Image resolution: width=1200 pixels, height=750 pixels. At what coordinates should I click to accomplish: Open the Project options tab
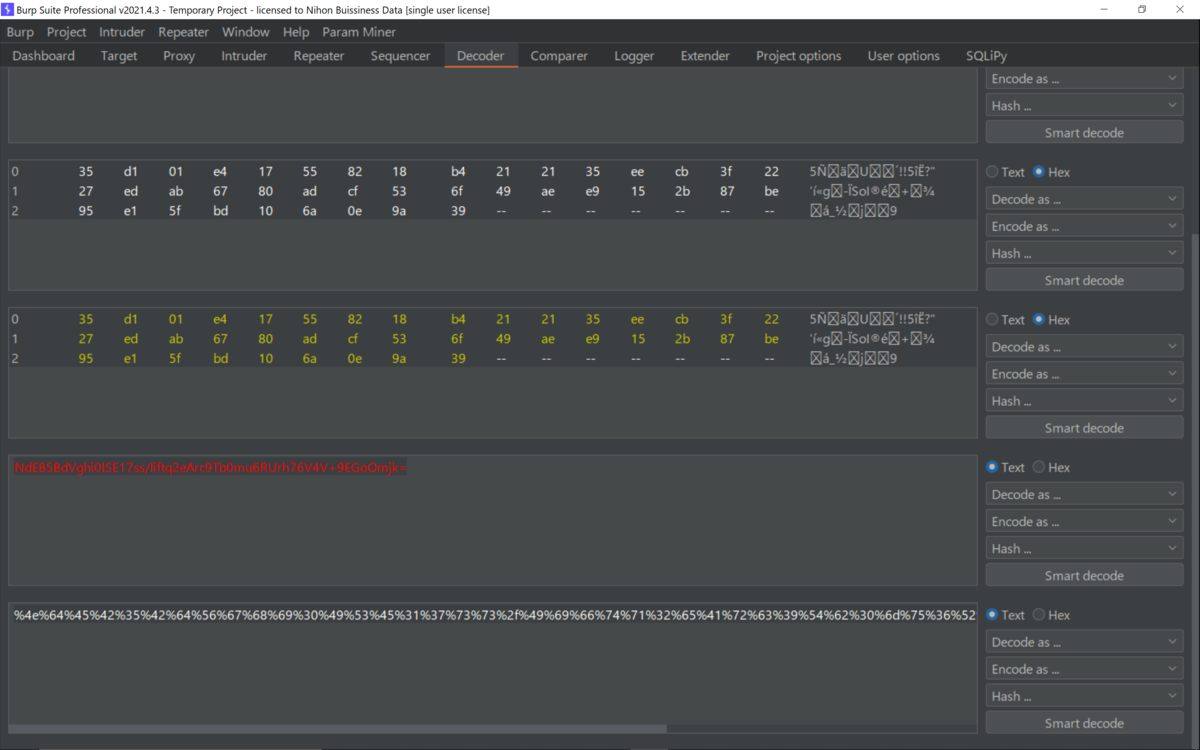point(799,56)
